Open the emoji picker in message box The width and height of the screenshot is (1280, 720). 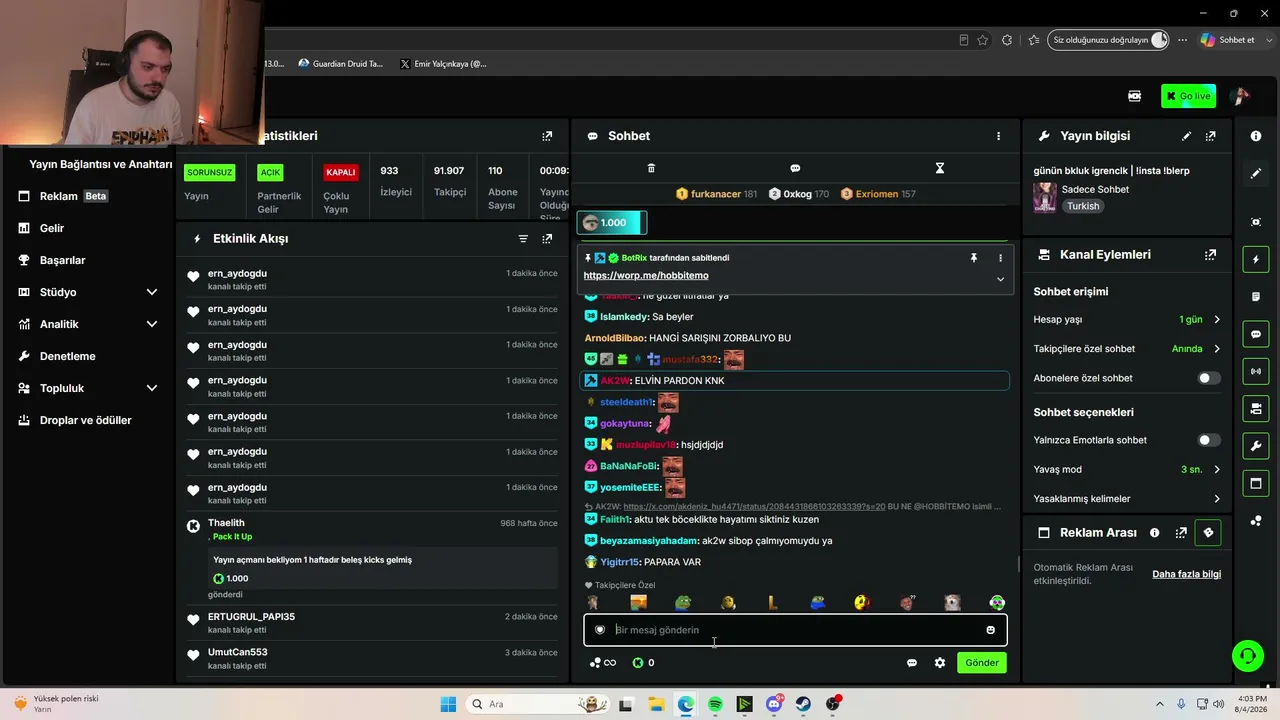[991, 630]
